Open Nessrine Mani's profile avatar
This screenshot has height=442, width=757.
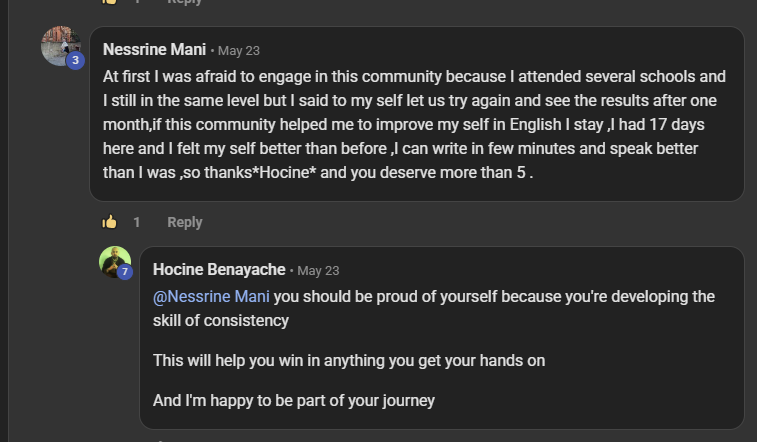[x=59, y=45]
